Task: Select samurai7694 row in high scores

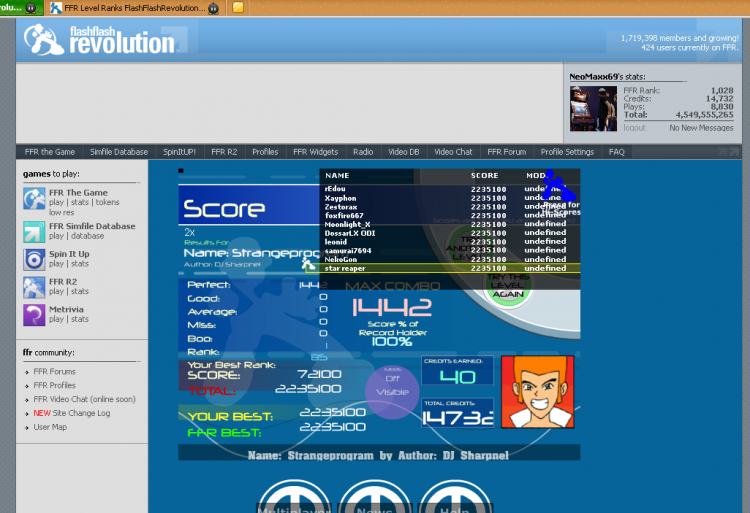Action: 450,251
